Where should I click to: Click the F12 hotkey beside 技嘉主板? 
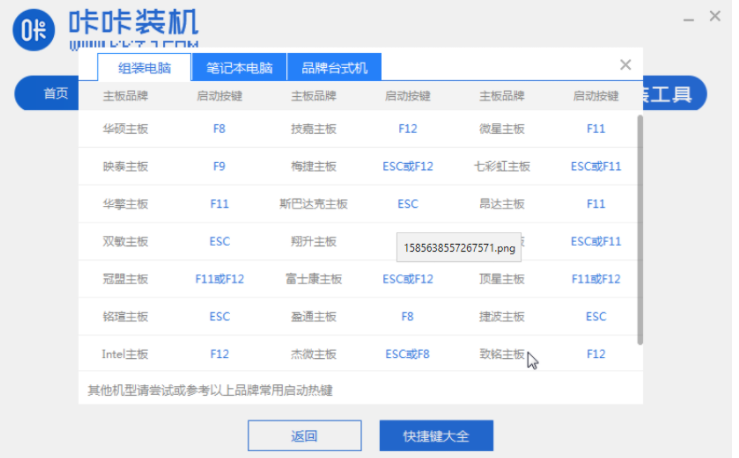pyautogui.click(x=407, y=129)
